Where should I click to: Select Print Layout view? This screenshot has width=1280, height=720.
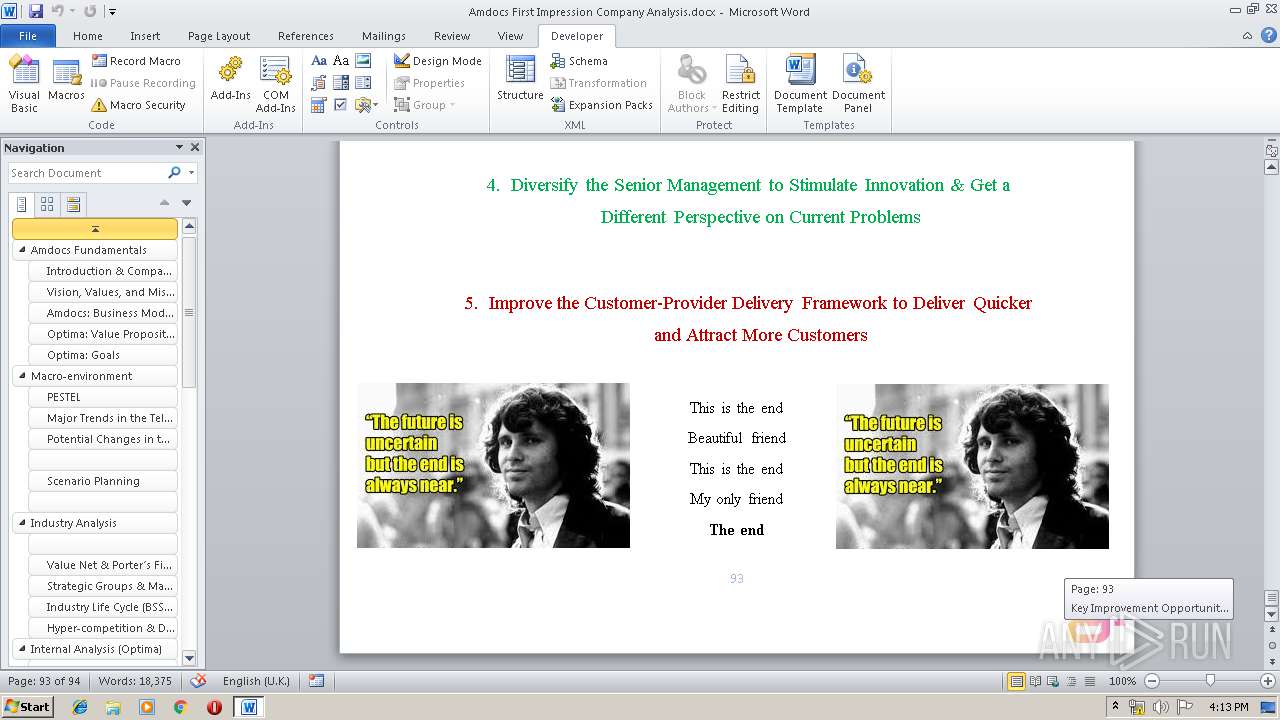point(1016,681)
